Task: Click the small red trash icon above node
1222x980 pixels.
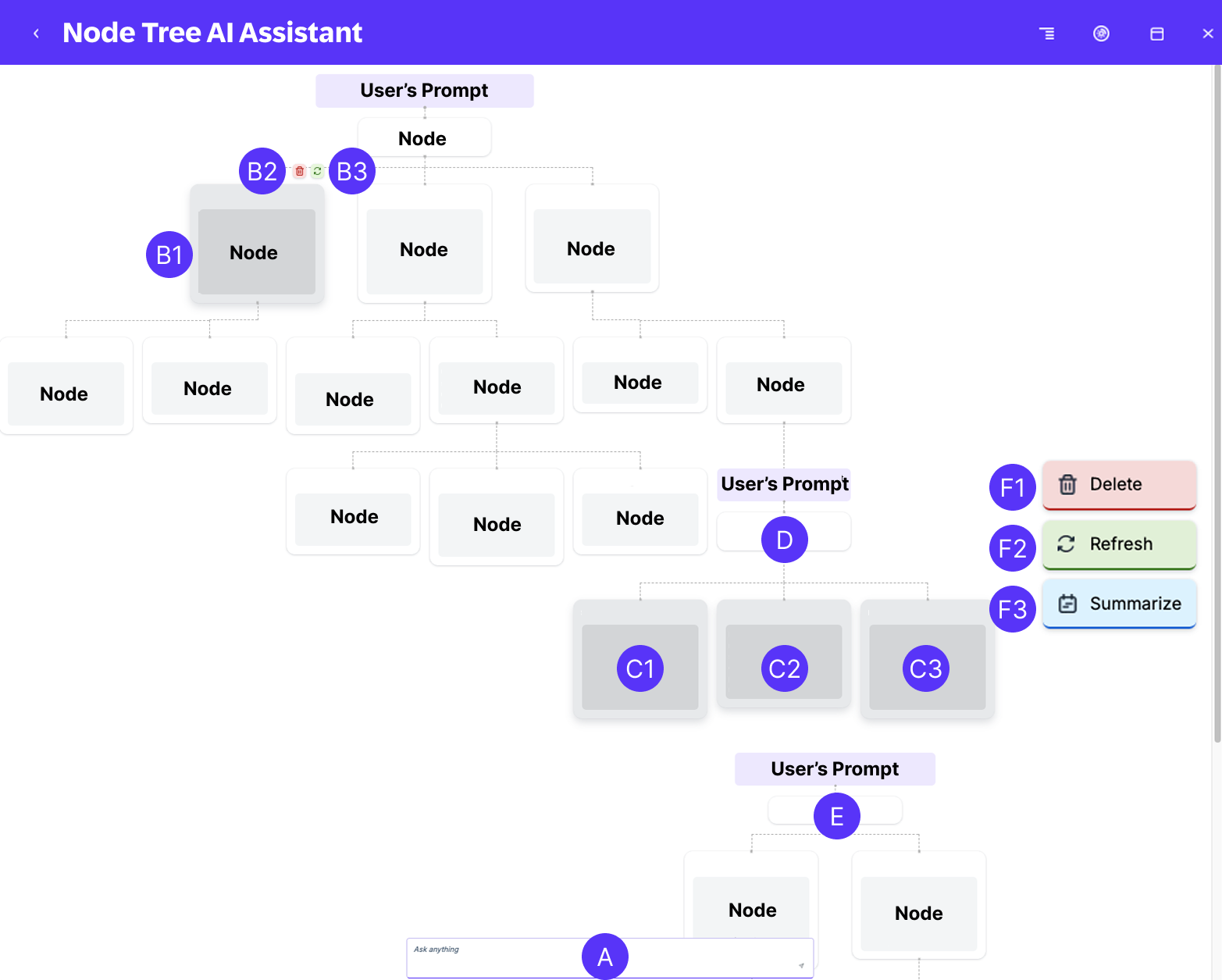Action: pos(300,171)
